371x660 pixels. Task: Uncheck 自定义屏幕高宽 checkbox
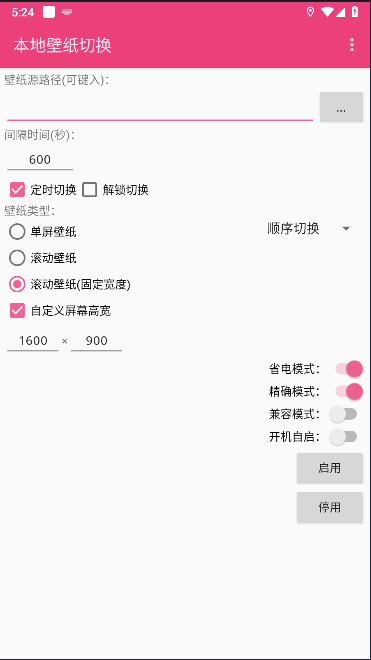click(18, 311)
